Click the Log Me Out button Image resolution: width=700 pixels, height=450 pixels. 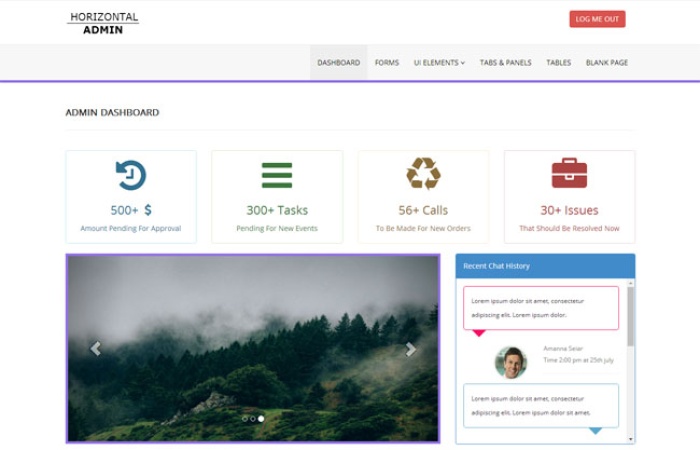597,19
